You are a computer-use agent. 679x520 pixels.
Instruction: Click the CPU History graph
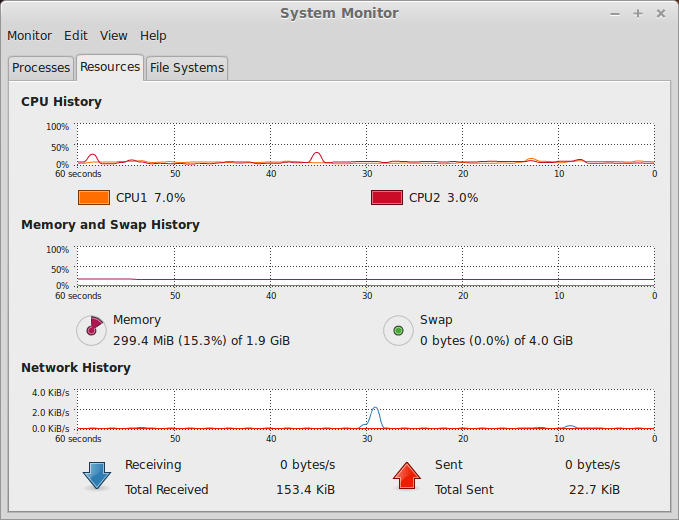(366, 144)
